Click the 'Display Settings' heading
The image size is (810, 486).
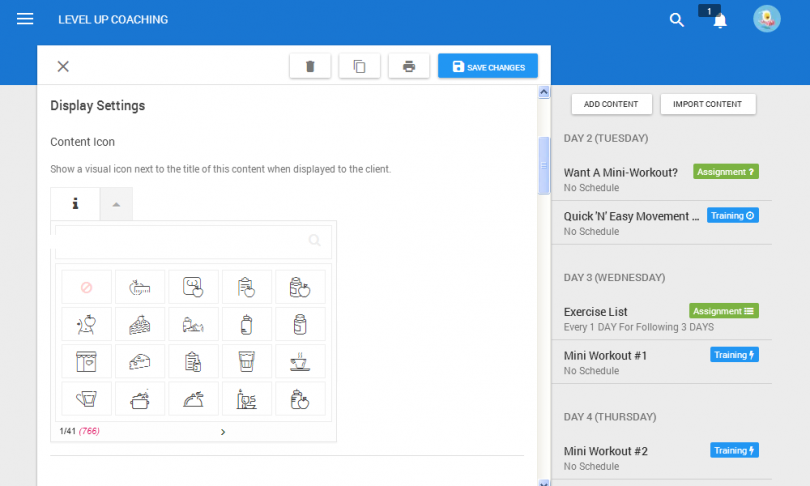[98, 105]
